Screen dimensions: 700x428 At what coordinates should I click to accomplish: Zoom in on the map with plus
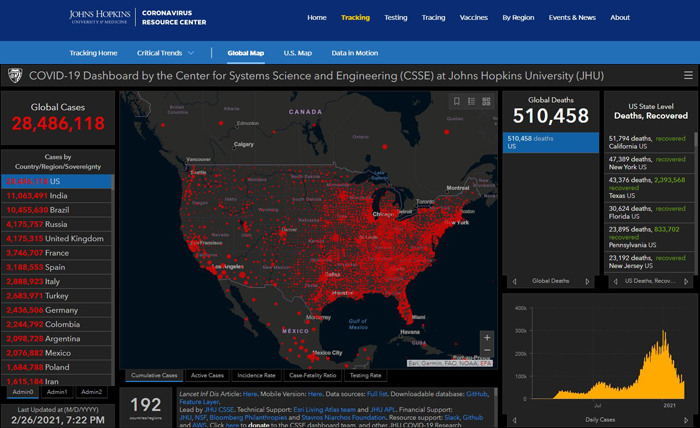coord(487,338)
